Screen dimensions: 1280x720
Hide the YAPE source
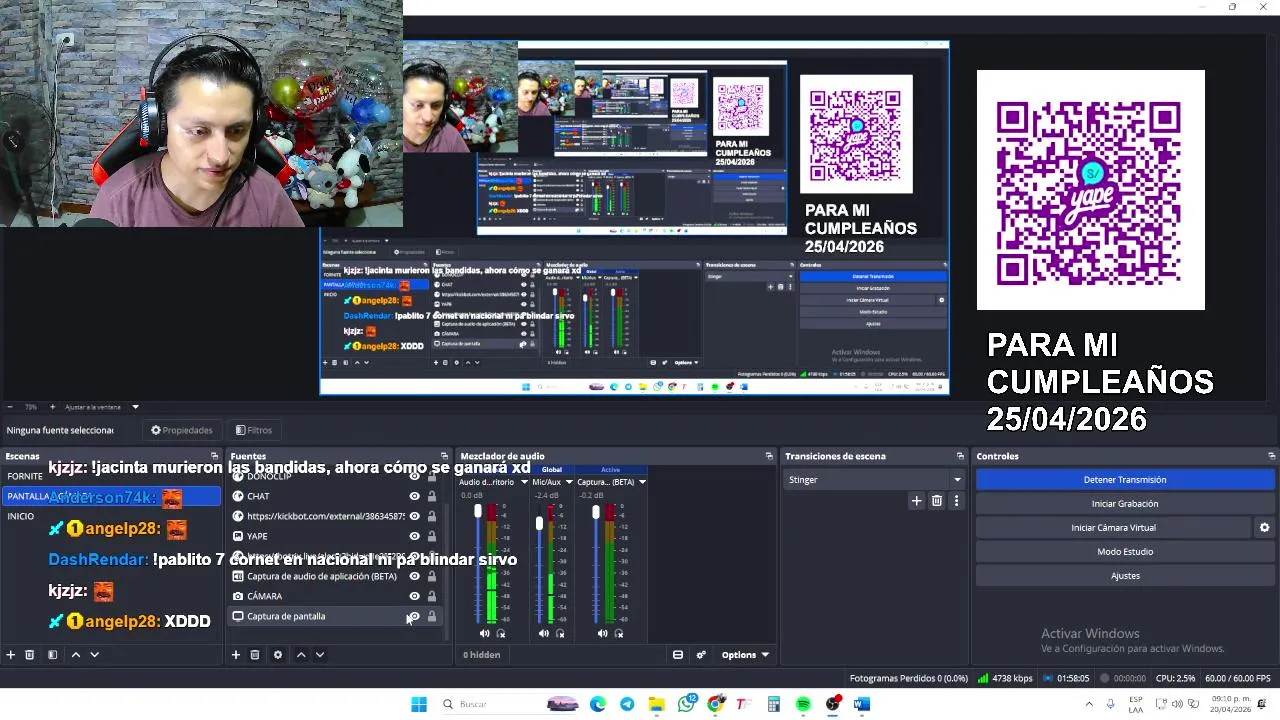click(x=414, y=536)
